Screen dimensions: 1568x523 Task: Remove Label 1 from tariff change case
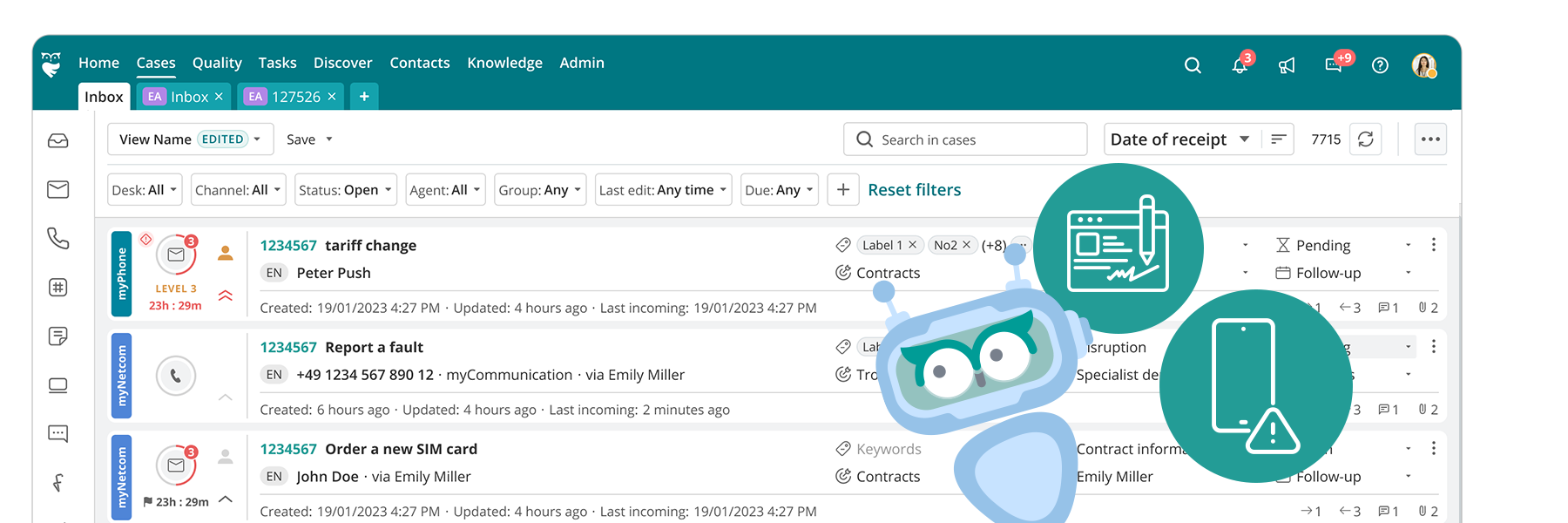(913, 245)
